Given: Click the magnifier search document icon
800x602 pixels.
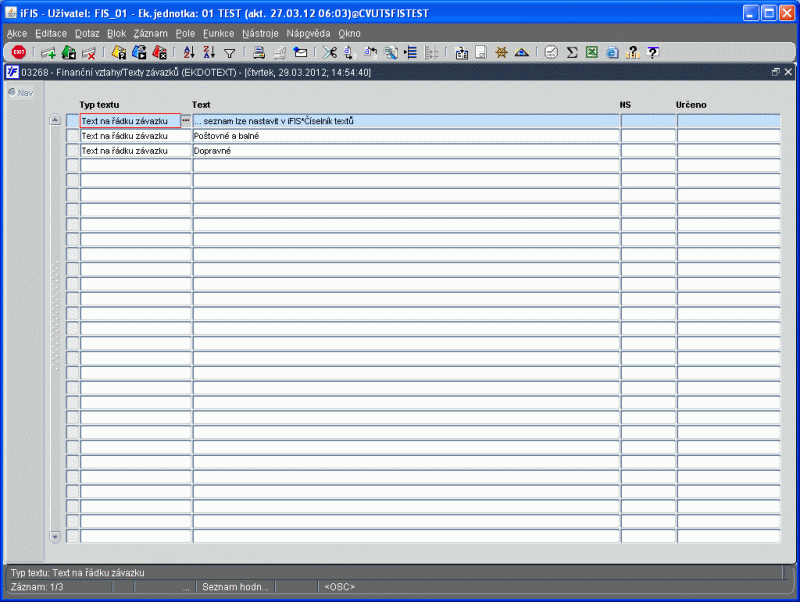Looking at the screenshot, I should coord(391,52).
